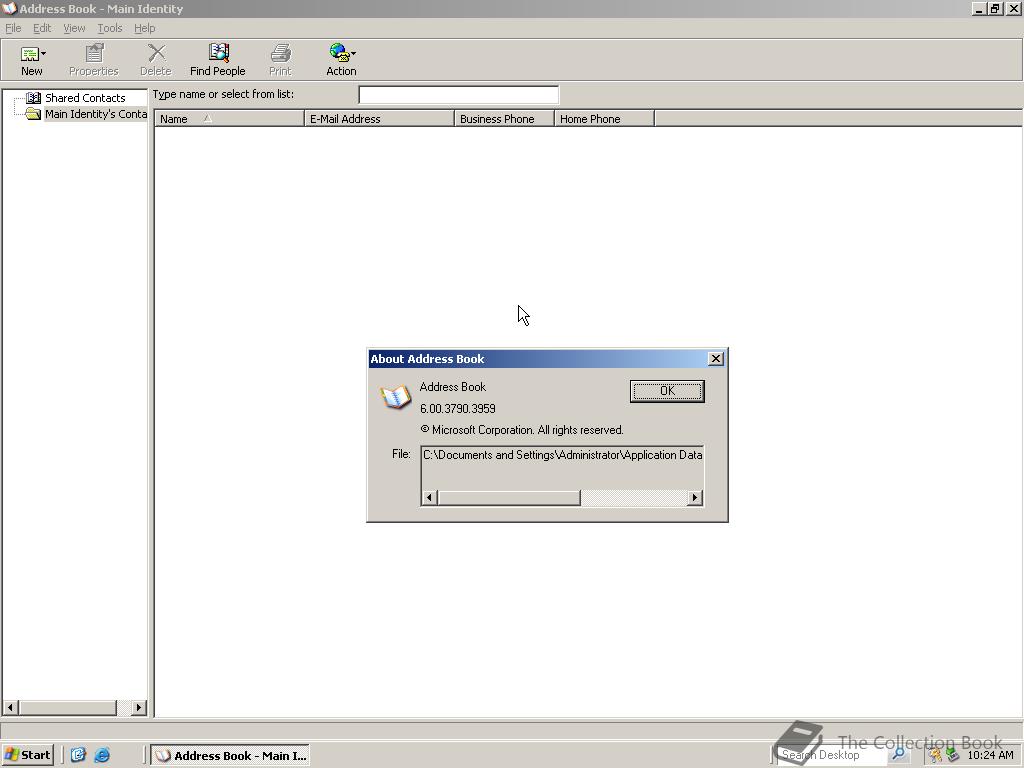Sort by Name column header
This screenshot has width=1024, height=768.
pos(229,119)
